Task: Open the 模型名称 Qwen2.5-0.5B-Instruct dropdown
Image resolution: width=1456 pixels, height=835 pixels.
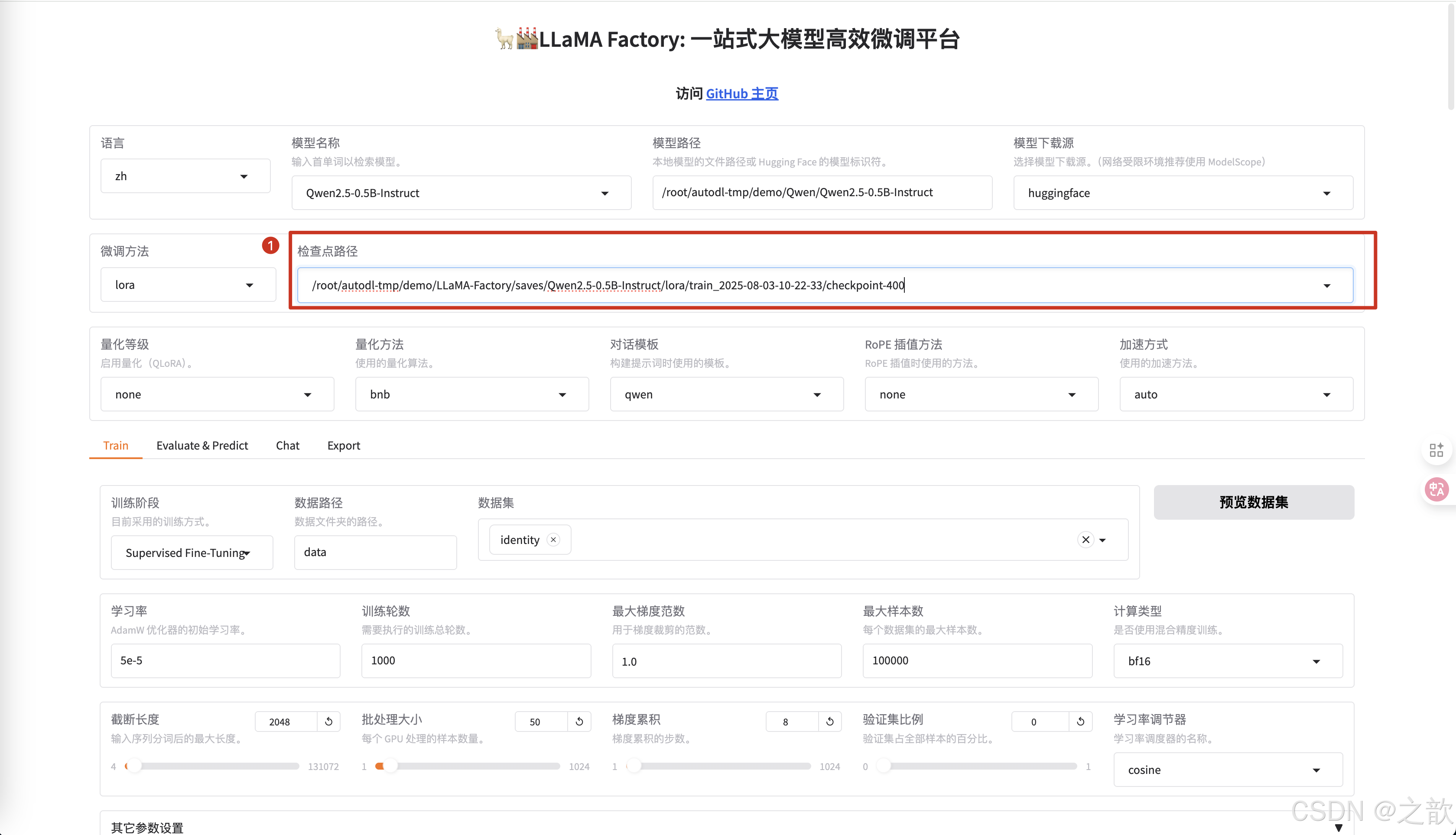Action: pos(461,193)
